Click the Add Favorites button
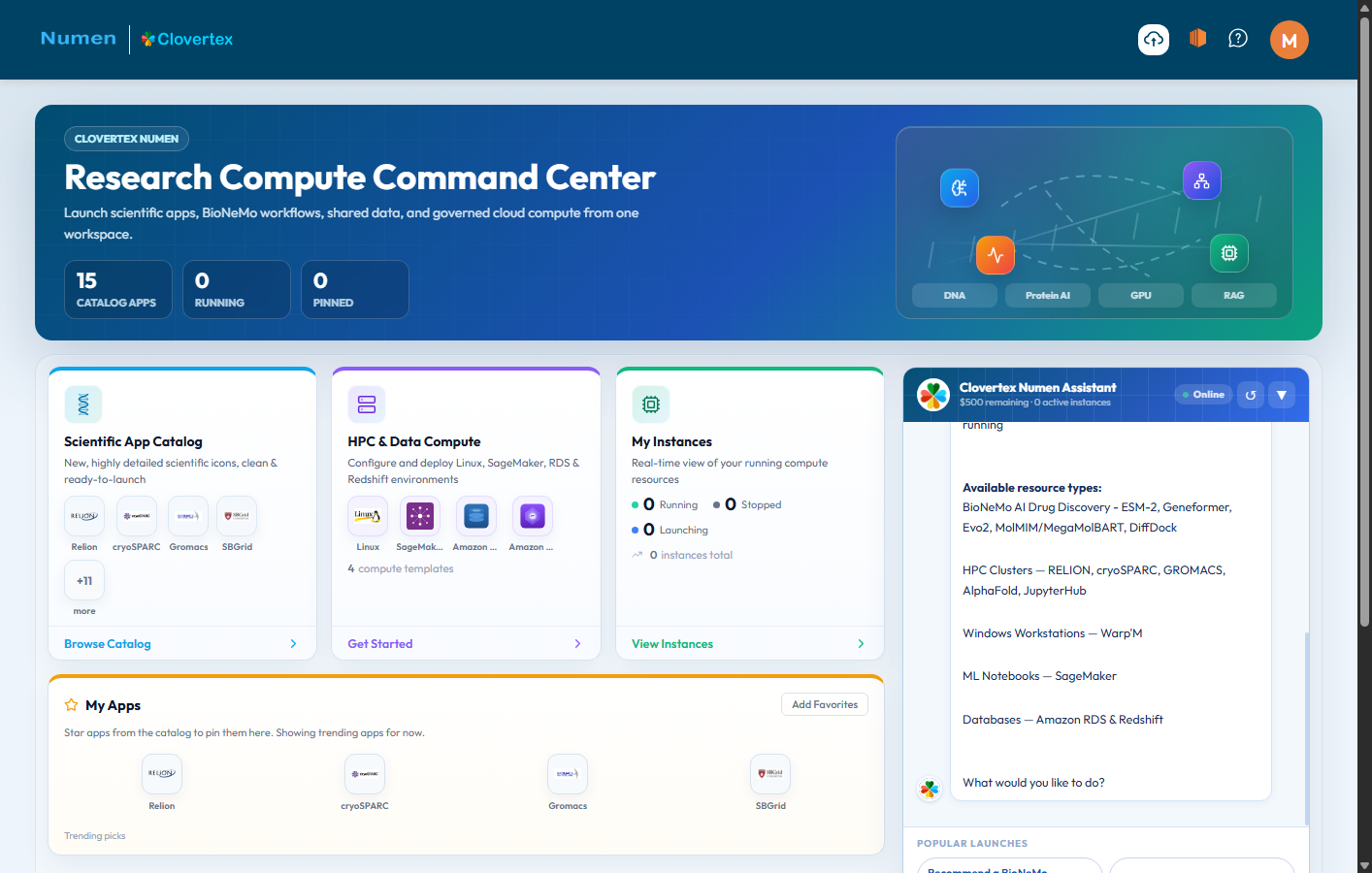 [x=825, y=705]
